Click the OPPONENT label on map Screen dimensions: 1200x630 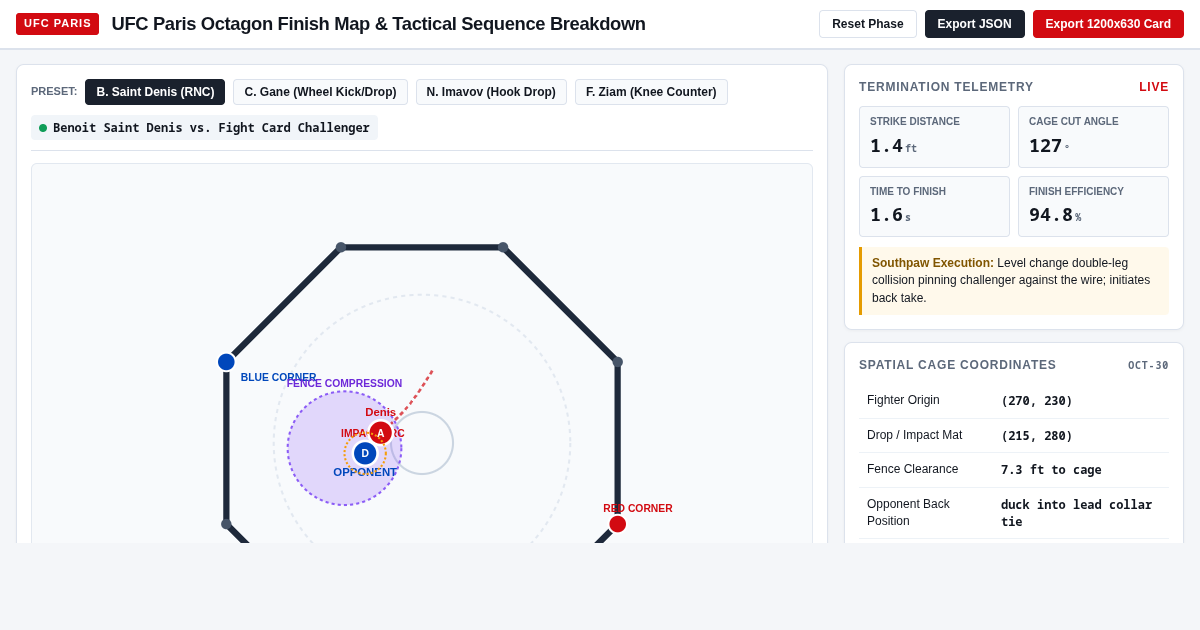coord(365,472)
